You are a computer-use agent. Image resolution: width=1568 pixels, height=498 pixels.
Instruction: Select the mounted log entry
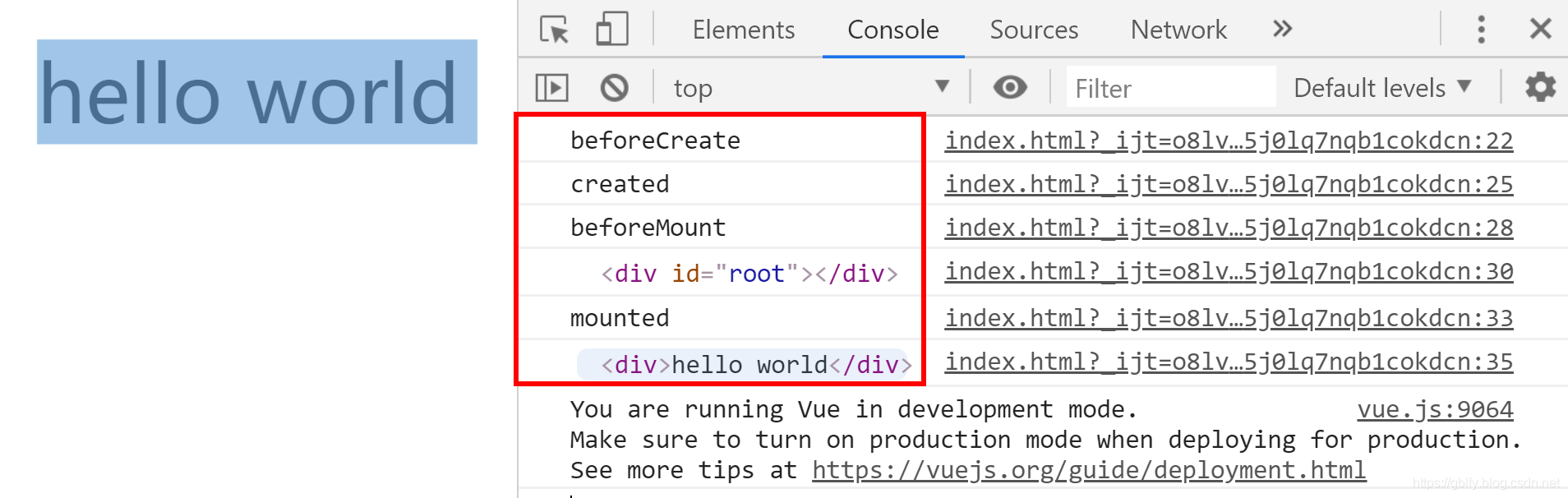[620, 318]
